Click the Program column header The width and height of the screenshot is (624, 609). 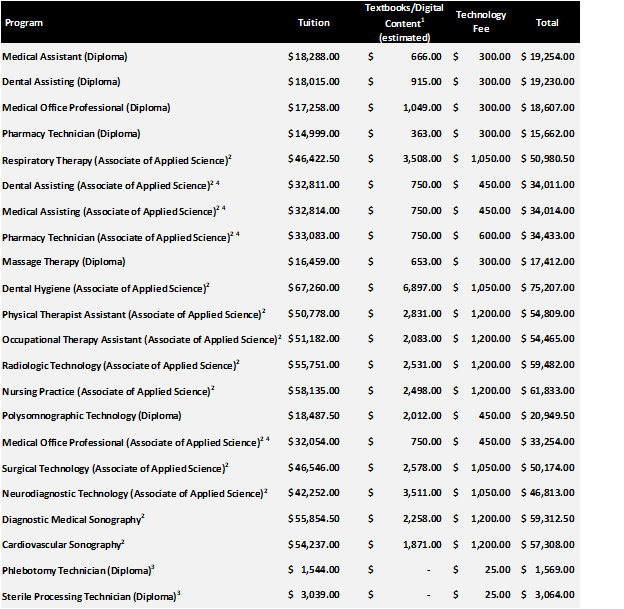[x=23, y=22]
